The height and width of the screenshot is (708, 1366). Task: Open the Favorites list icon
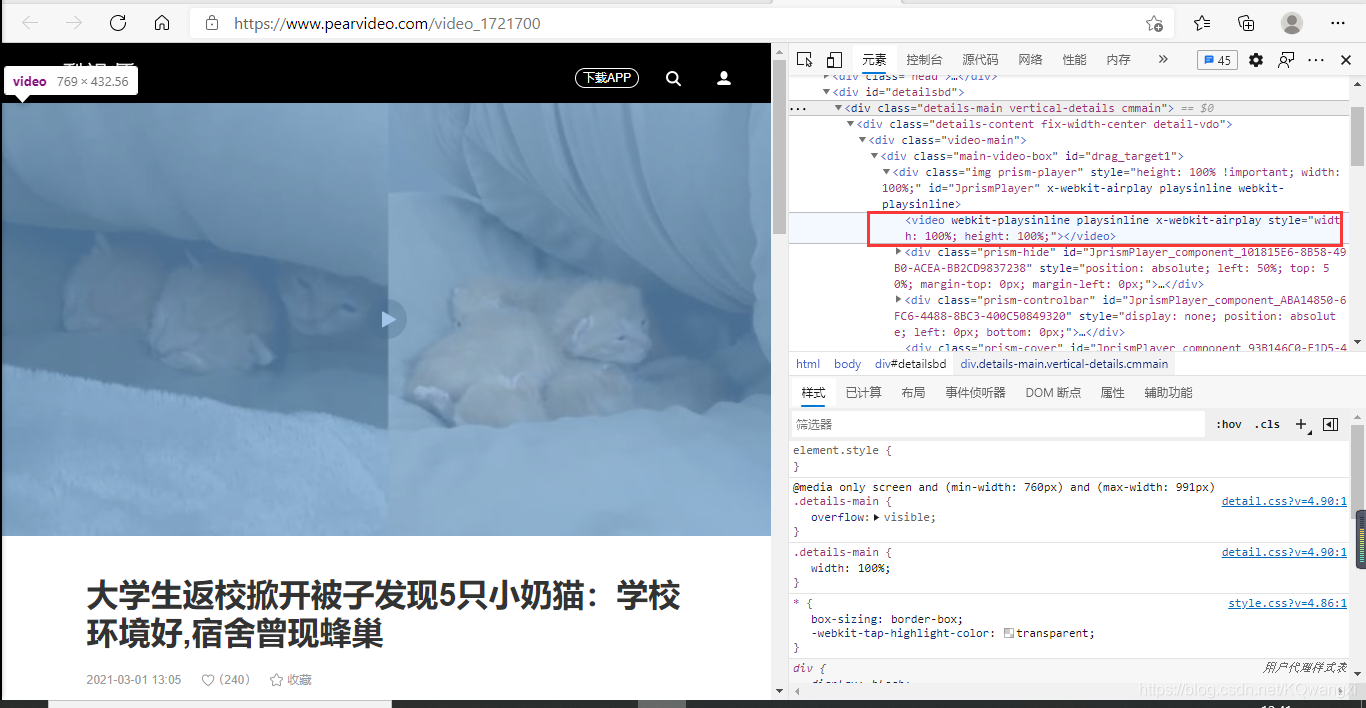[x=1201, y=22]
